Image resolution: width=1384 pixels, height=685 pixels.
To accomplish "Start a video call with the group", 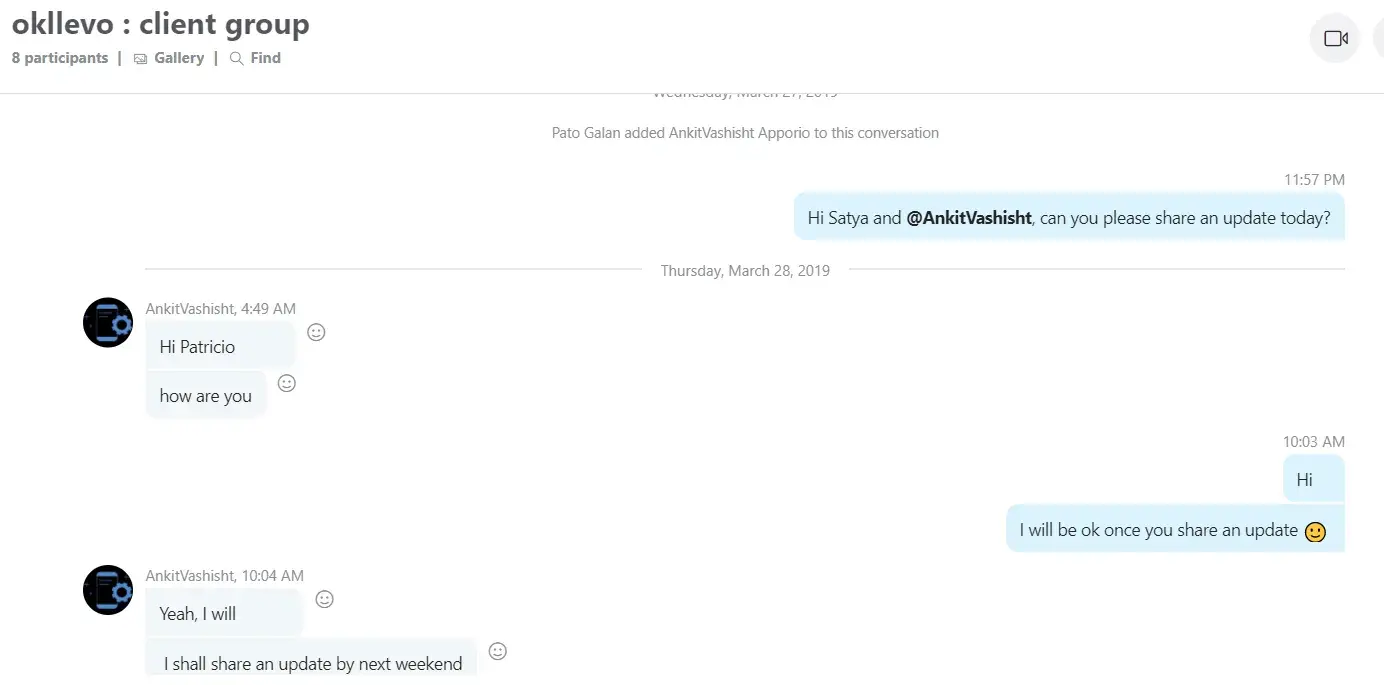I will tap(1335, 39).
